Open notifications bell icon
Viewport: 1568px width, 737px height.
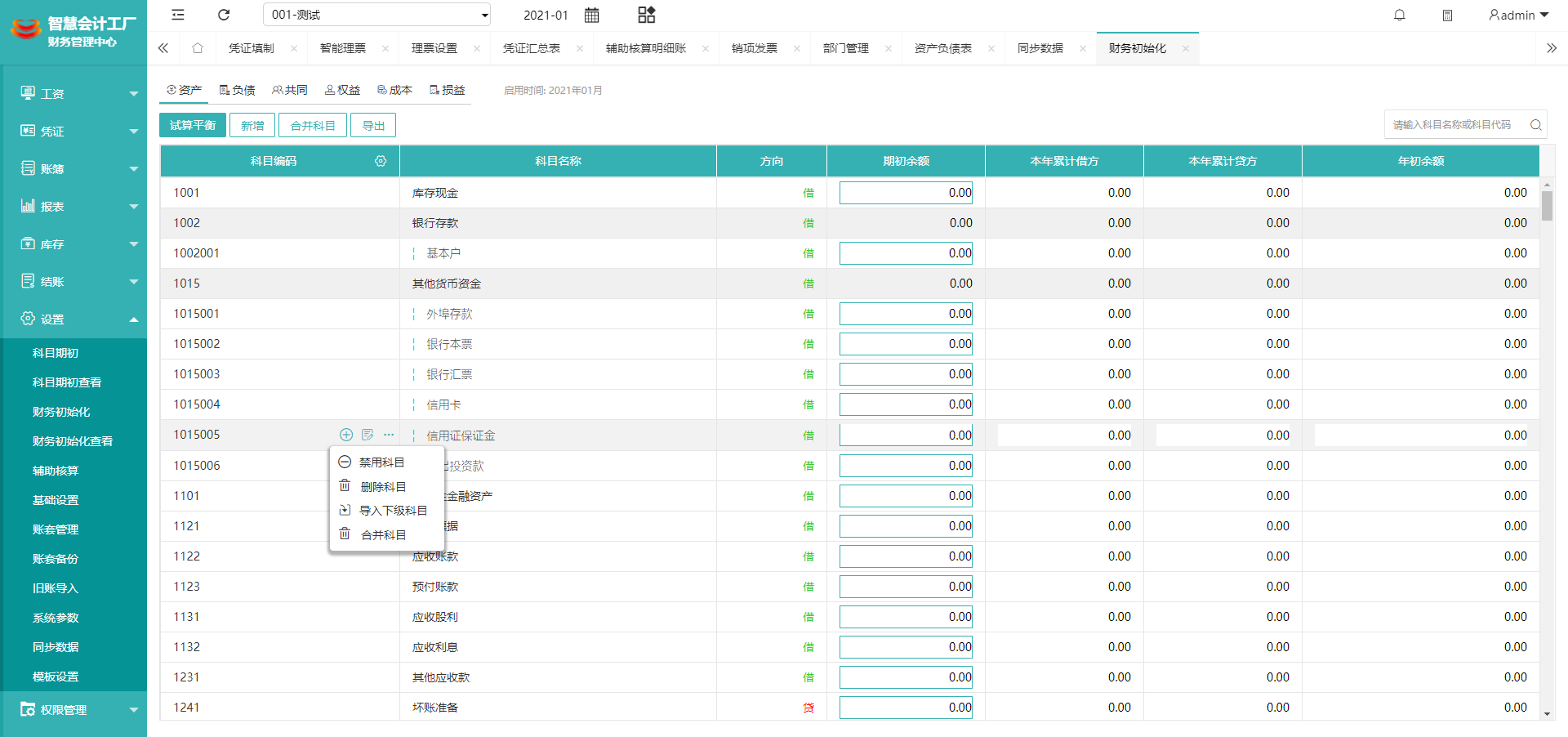pyautogui.click(x=1400, y=15)
